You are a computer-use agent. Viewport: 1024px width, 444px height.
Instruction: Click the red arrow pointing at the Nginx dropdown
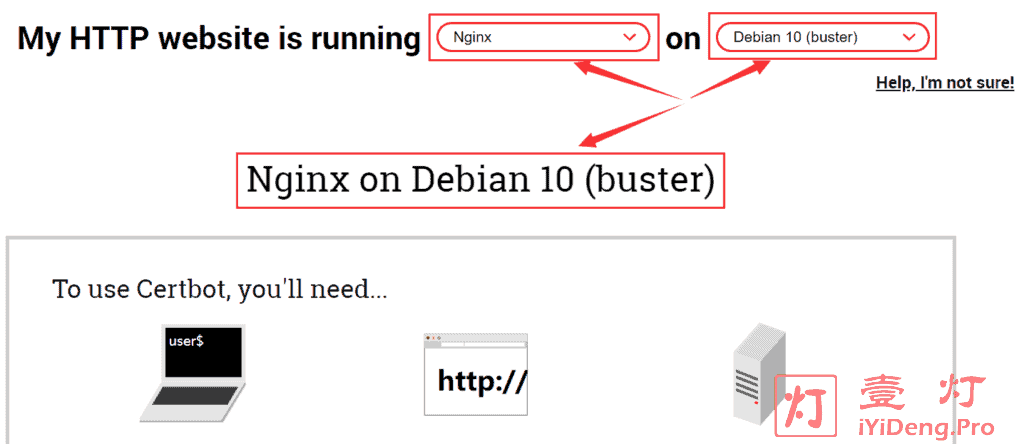pyautogui.click(x=627, y=79)
